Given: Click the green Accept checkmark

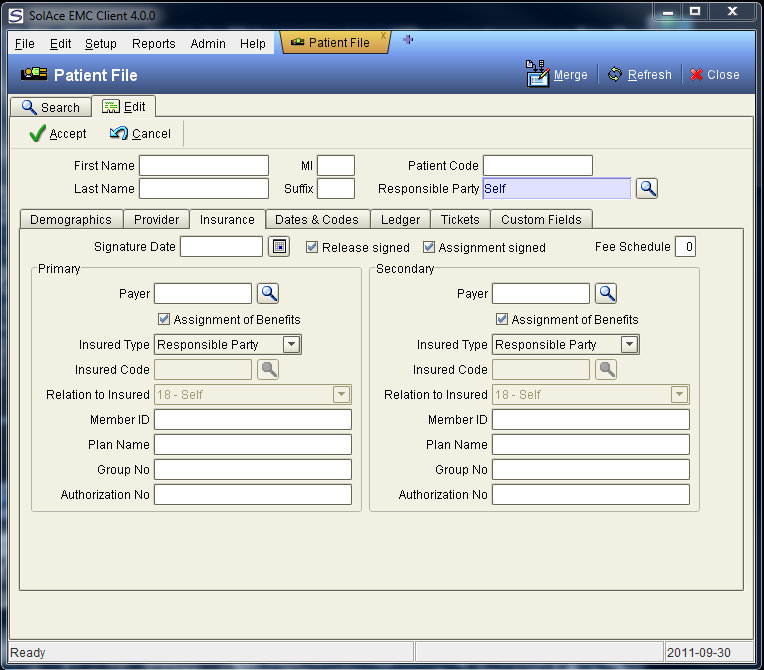Looking at the screenshot, I should 38,133.
